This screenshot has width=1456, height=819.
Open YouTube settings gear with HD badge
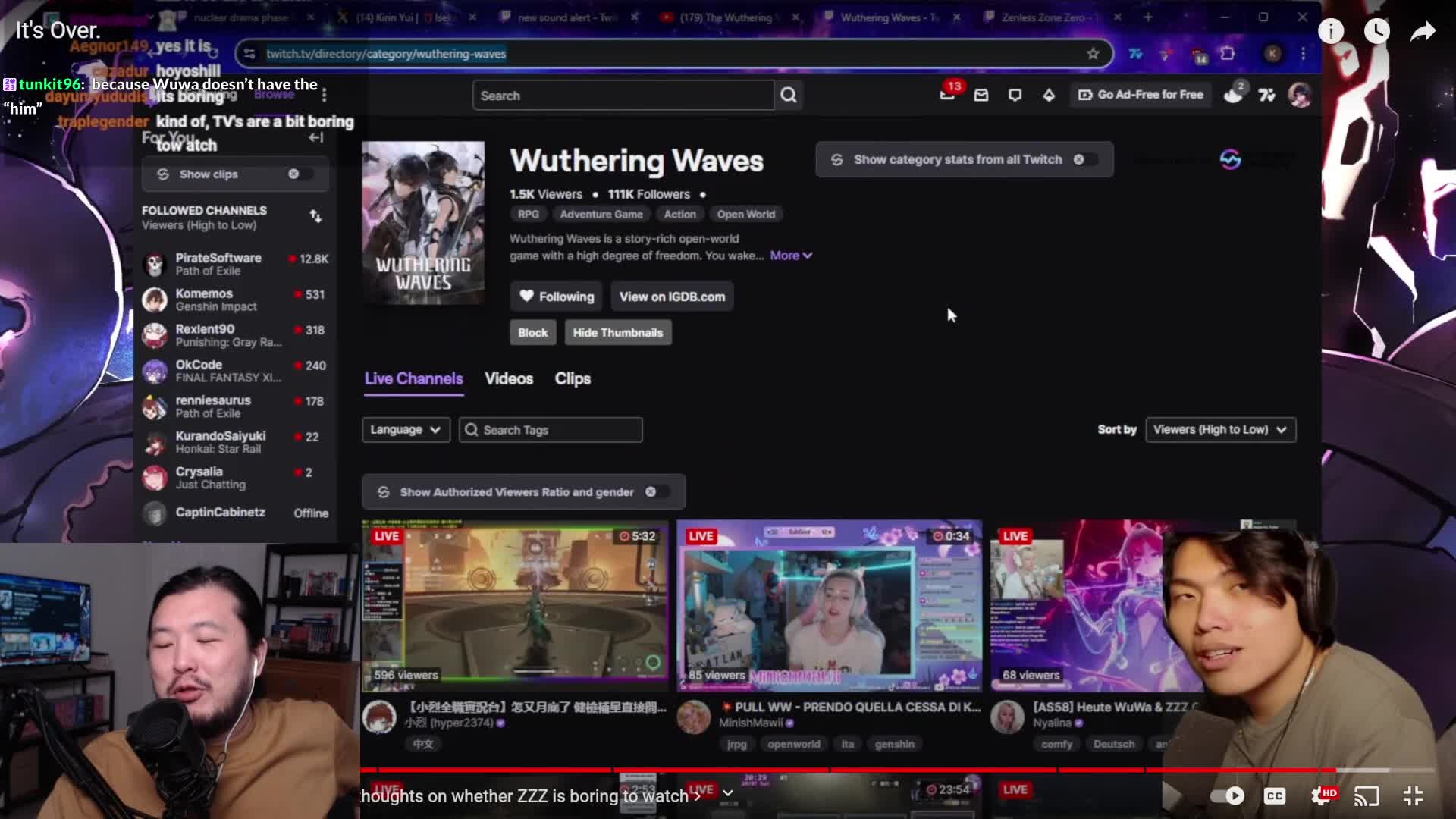(x=1323, y=795)
